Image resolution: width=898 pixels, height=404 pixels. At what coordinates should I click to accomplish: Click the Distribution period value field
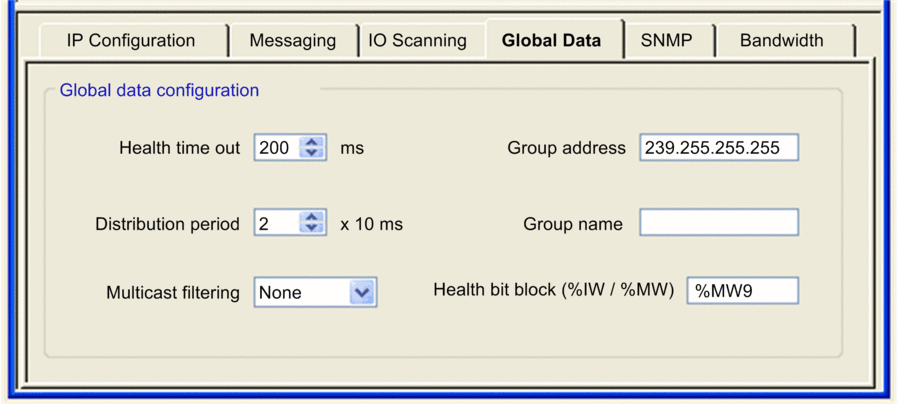[276, 224]
